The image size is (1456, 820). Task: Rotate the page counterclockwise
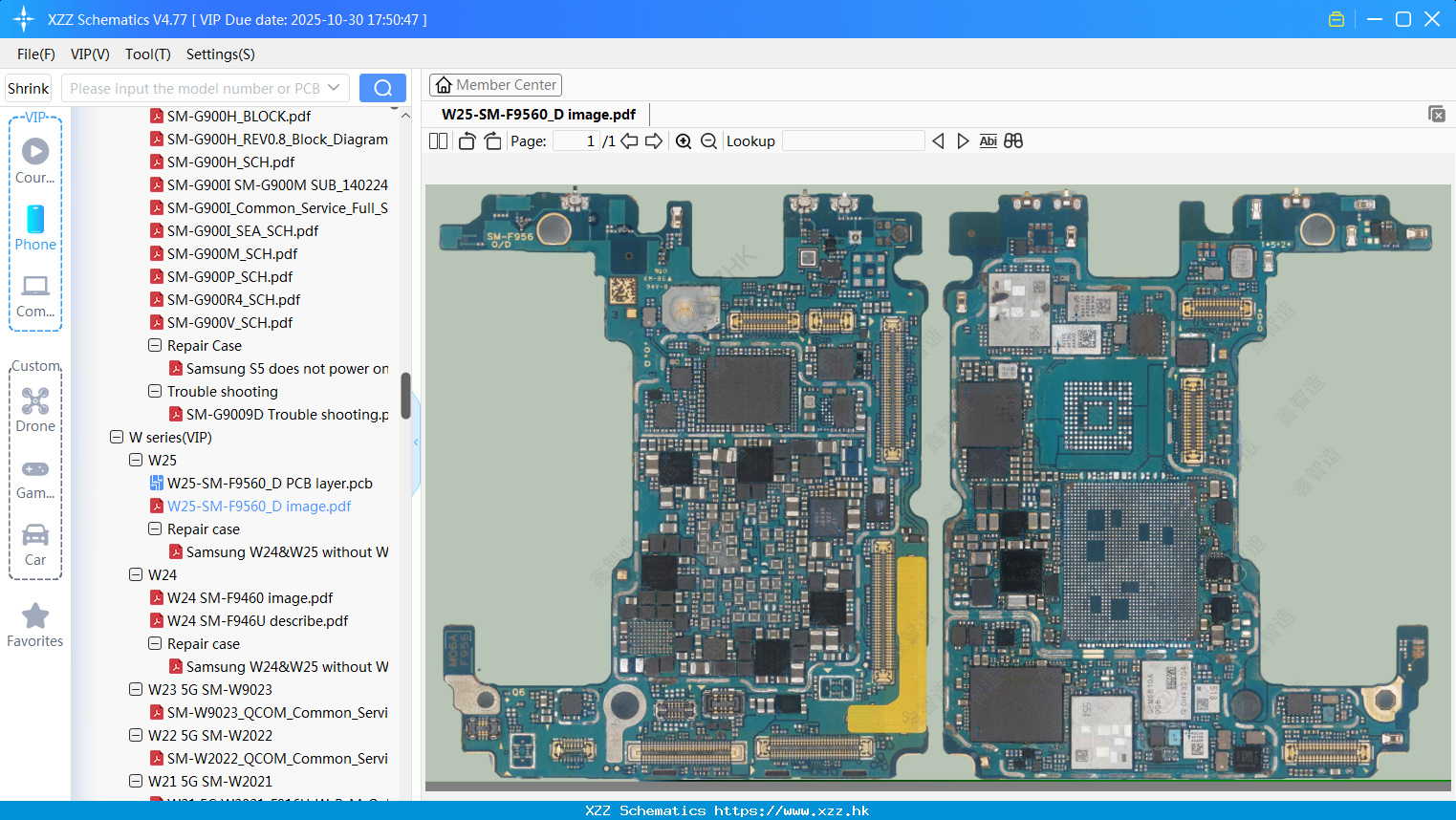(x=467, y=140)
